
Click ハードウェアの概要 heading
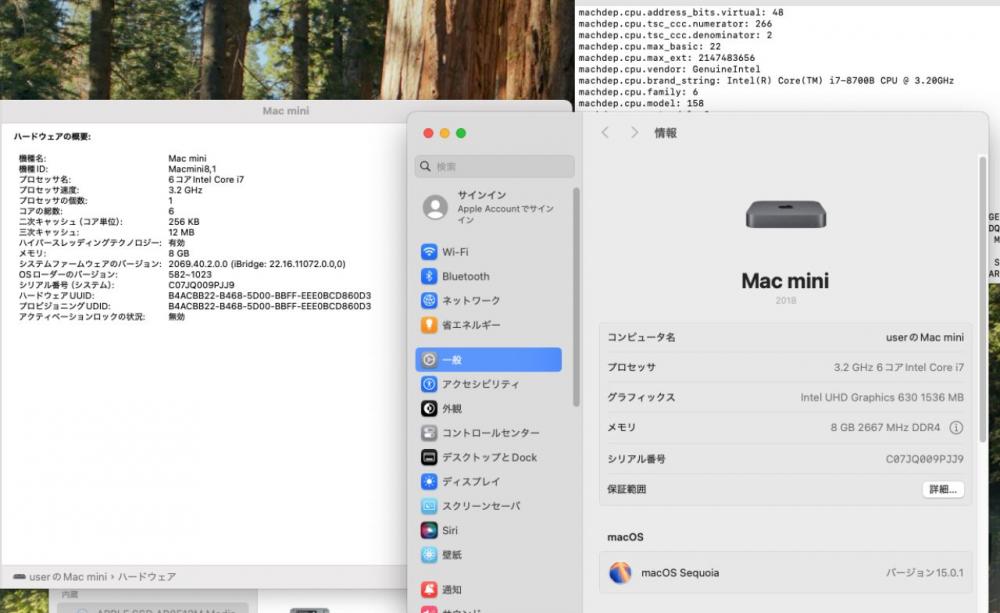pos(52,137)
